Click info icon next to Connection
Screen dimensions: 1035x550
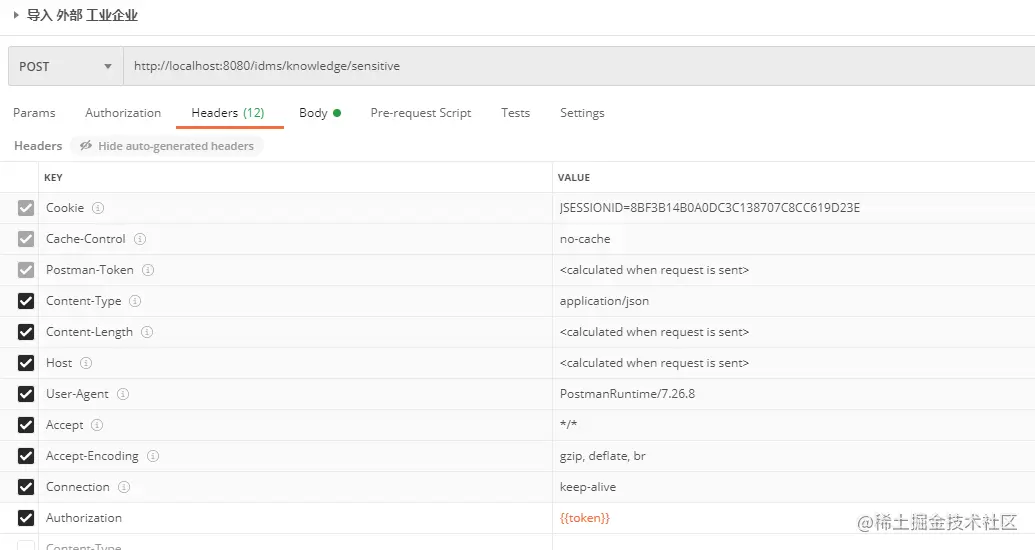(x=124, y=487)
